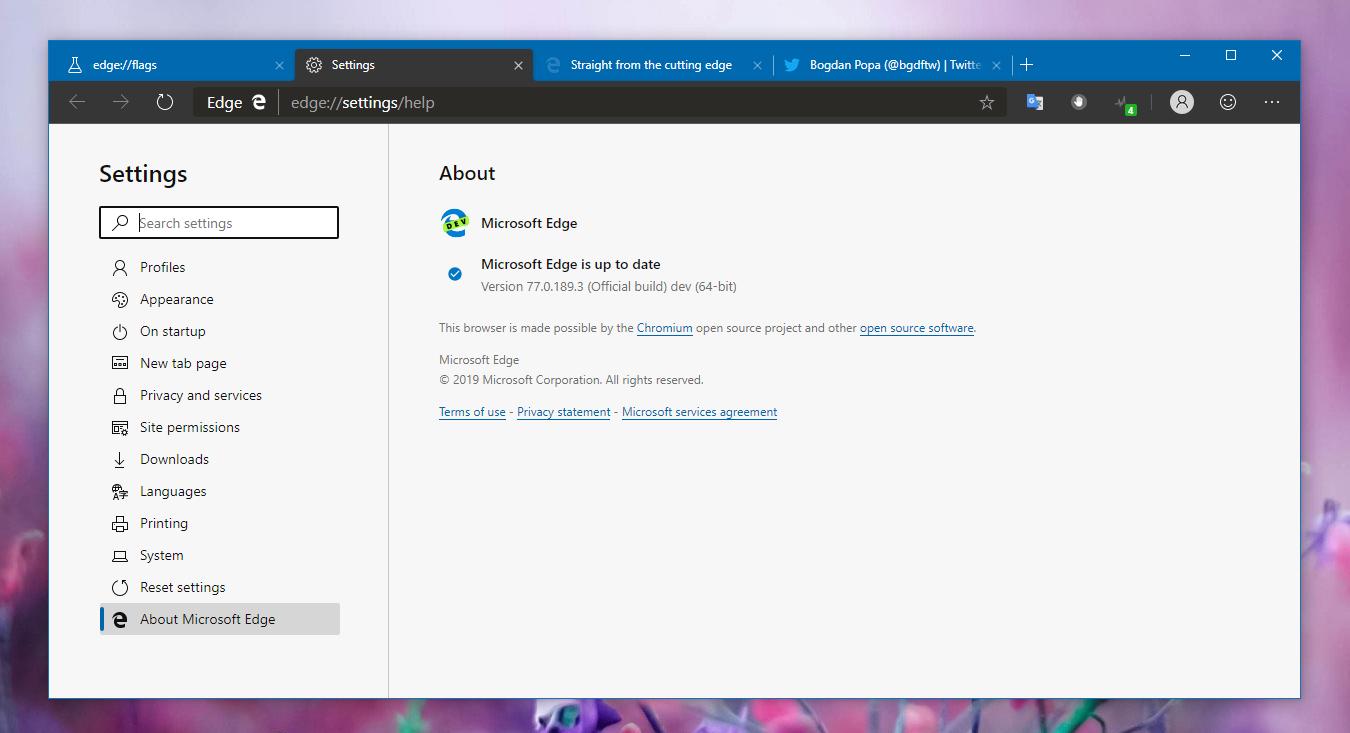The width and height of the screenshot is (1350, 733).
Task: Close the Bogdan Popa Twitter tab
Action: point(996,65)
